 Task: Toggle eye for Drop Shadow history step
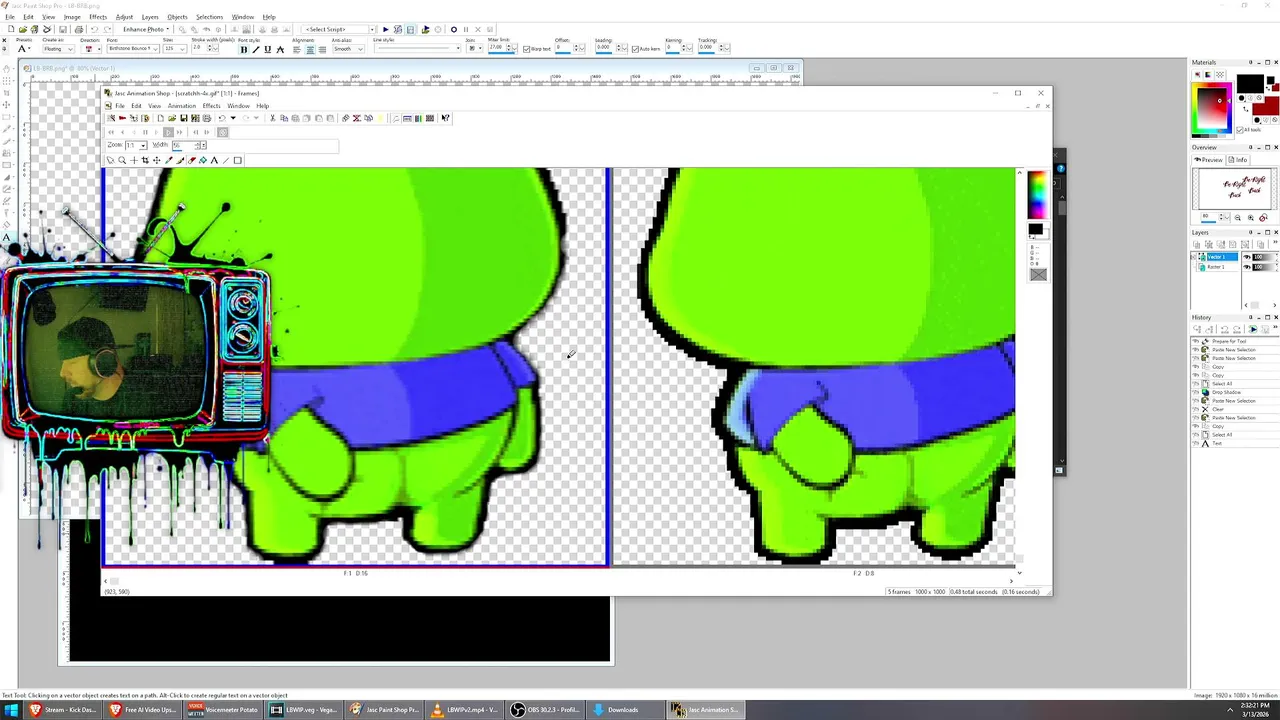1194,392
